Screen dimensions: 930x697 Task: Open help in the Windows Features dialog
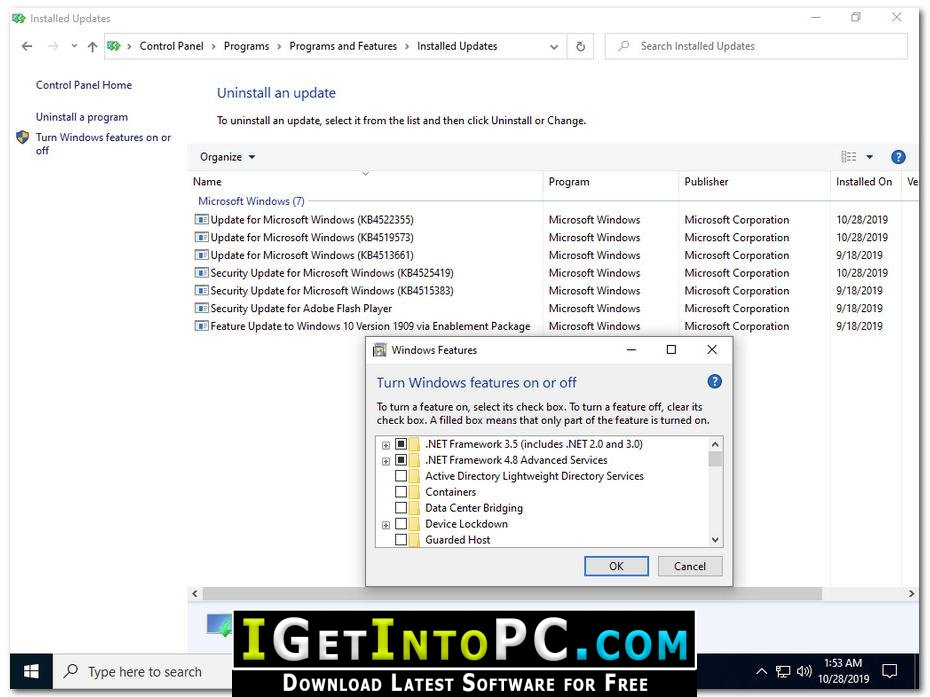click(714, 381)
